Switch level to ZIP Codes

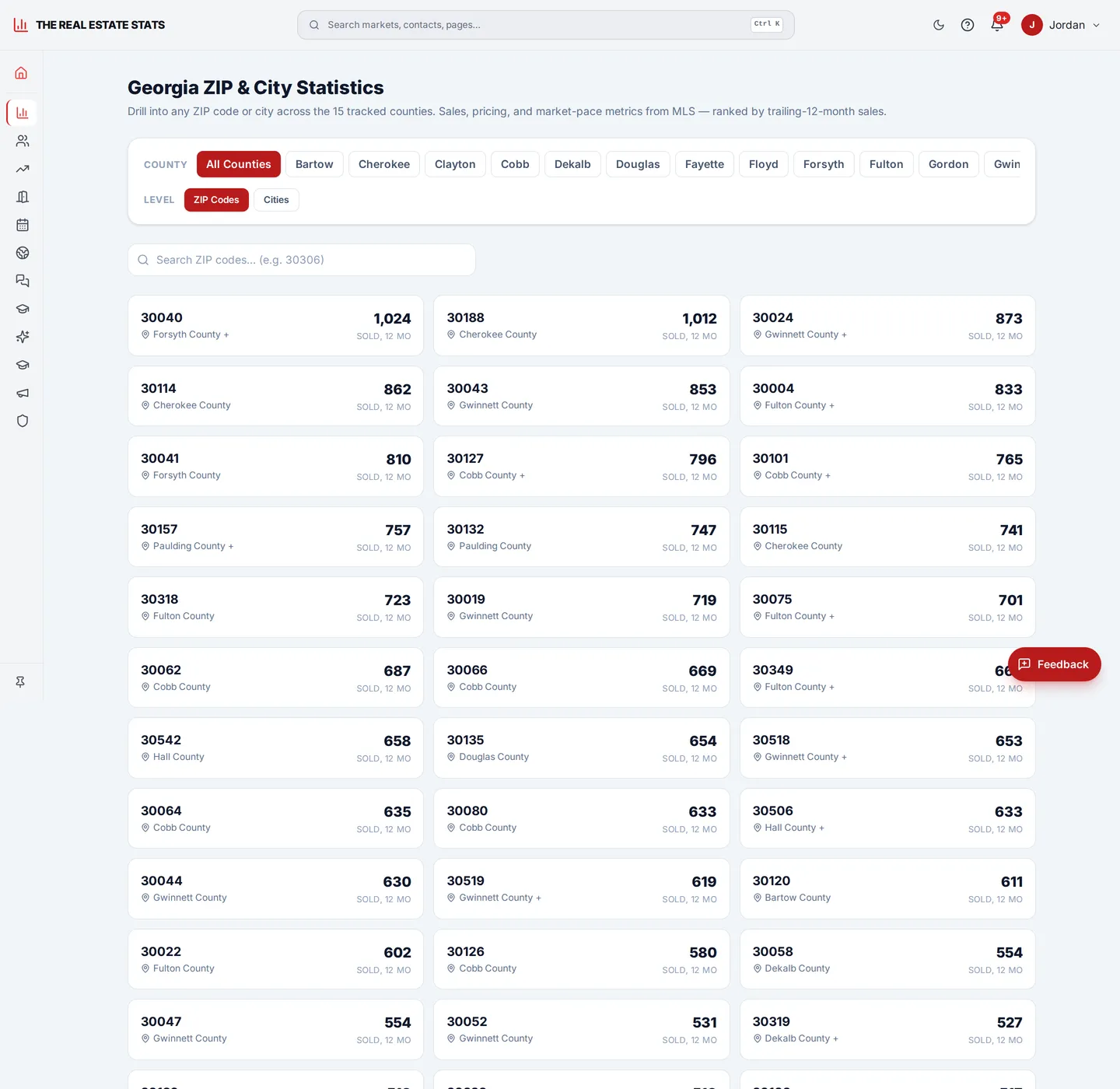tap(216, 200)
